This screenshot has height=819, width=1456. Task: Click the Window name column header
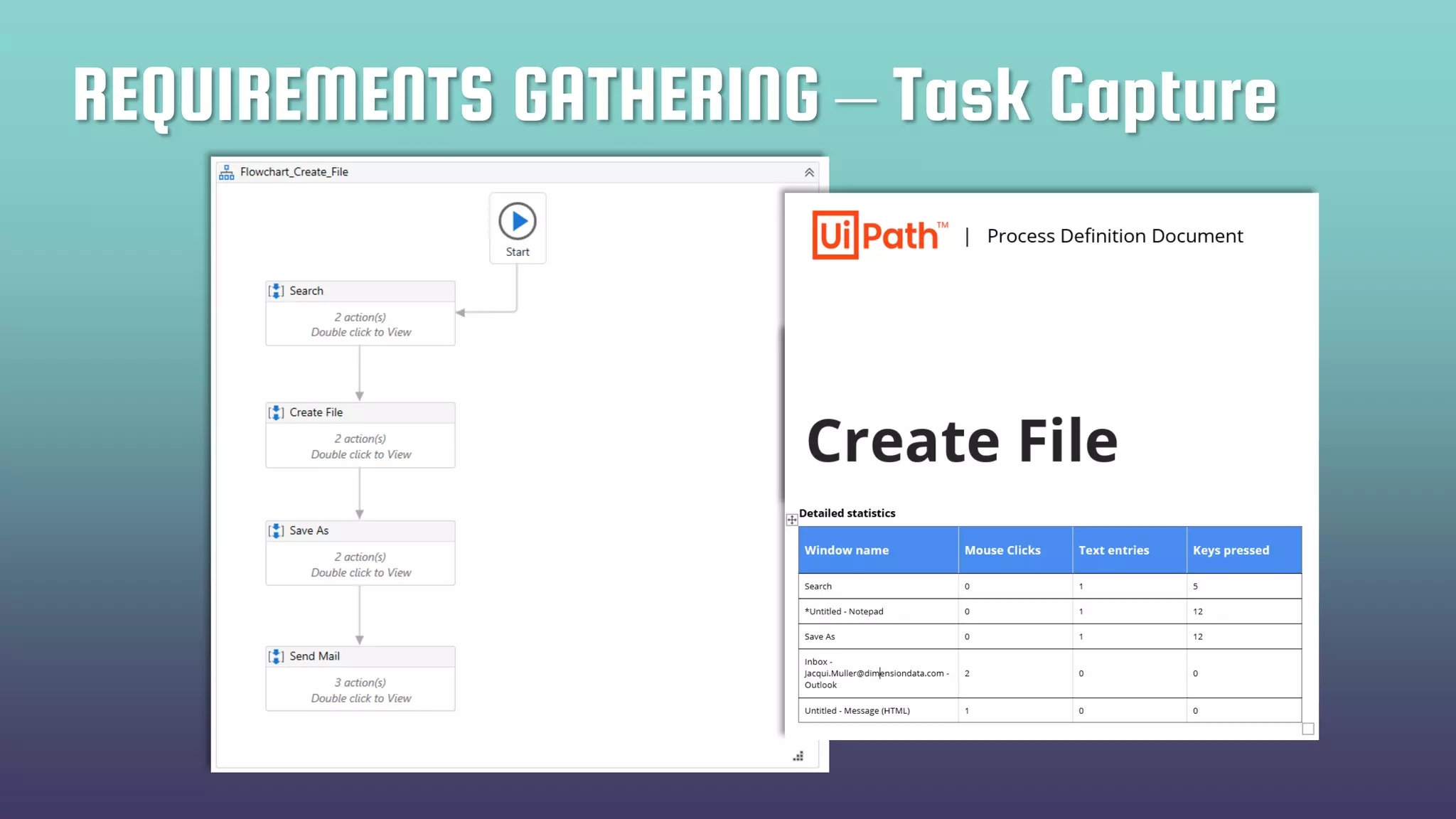point(847,550)
